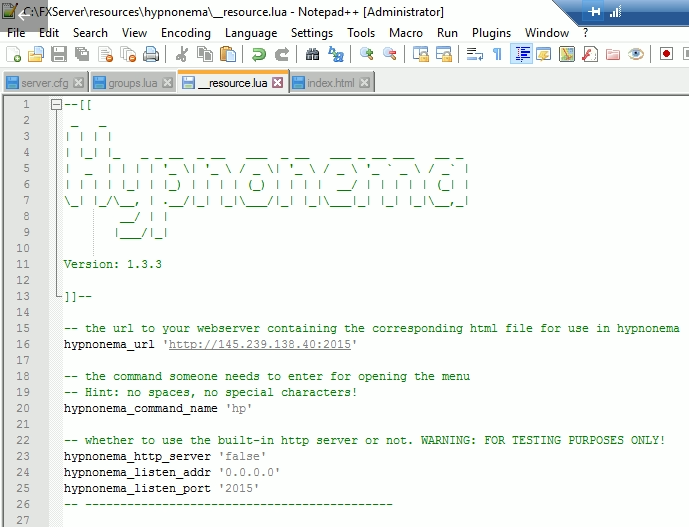Close the index.html tab
The height and width of the screenshot is (527, 689).
364,83
